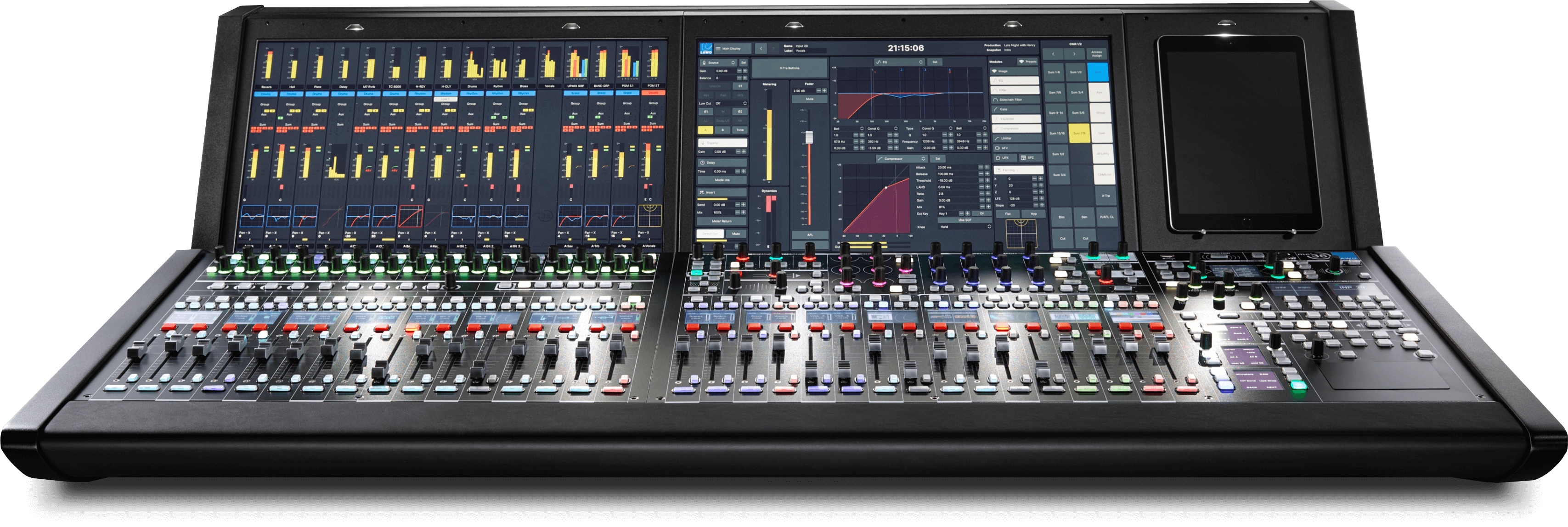Change band 3 Const Q type dropdown
This screenshot has height=527, width=1568.
[937, 129]
